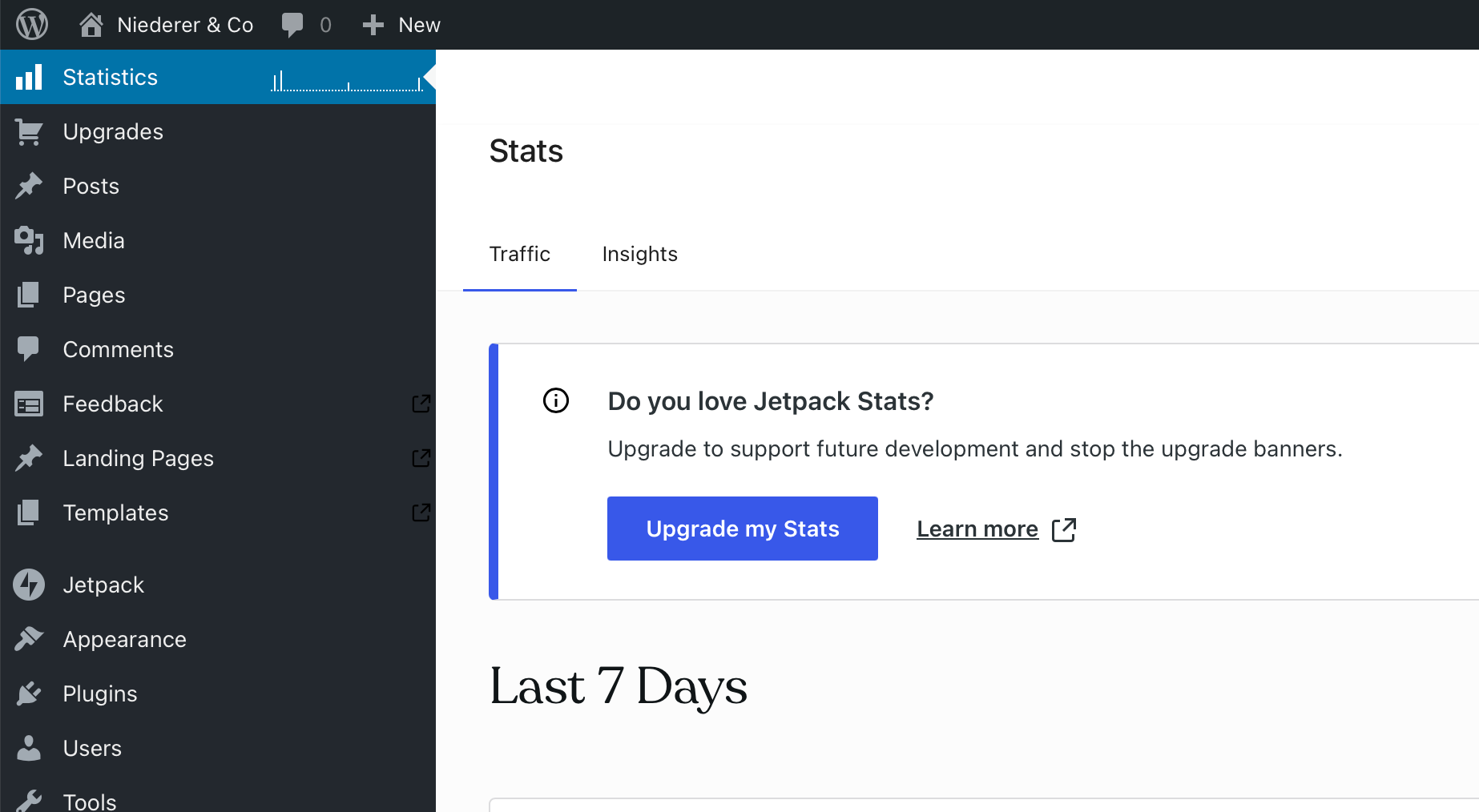Click the Landing Pages pin icon
The image size is (1479, 812).
(x=29, y=458)
